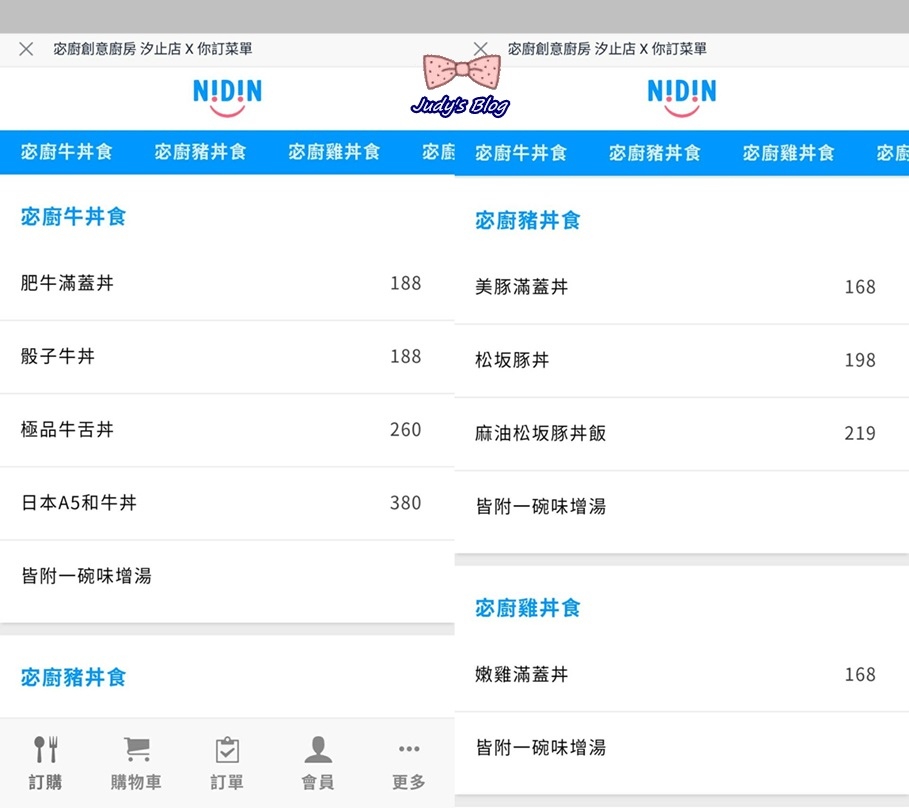Click the 260 price of 極品牛舌丼

pos(406,430)
